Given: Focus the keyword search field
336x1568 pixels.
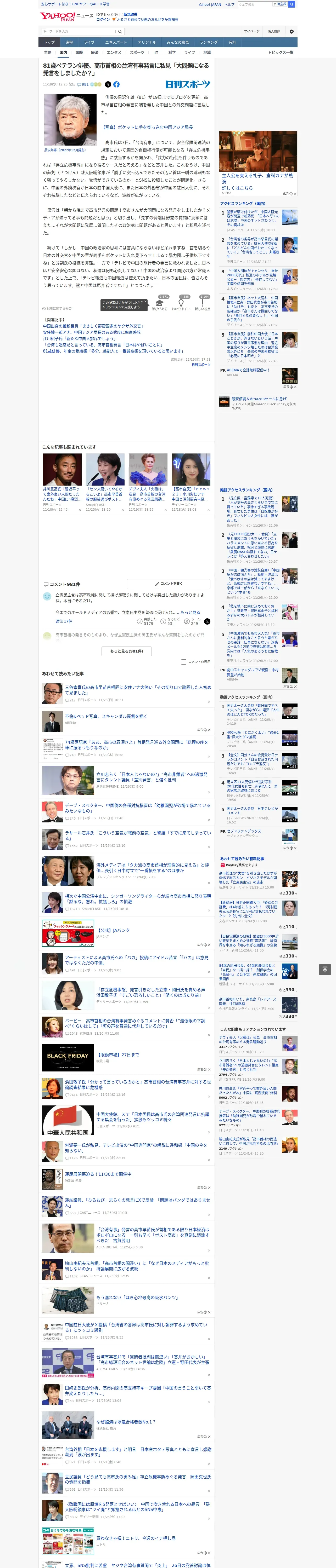Looking at the screenshot, I should coord(79,32).
